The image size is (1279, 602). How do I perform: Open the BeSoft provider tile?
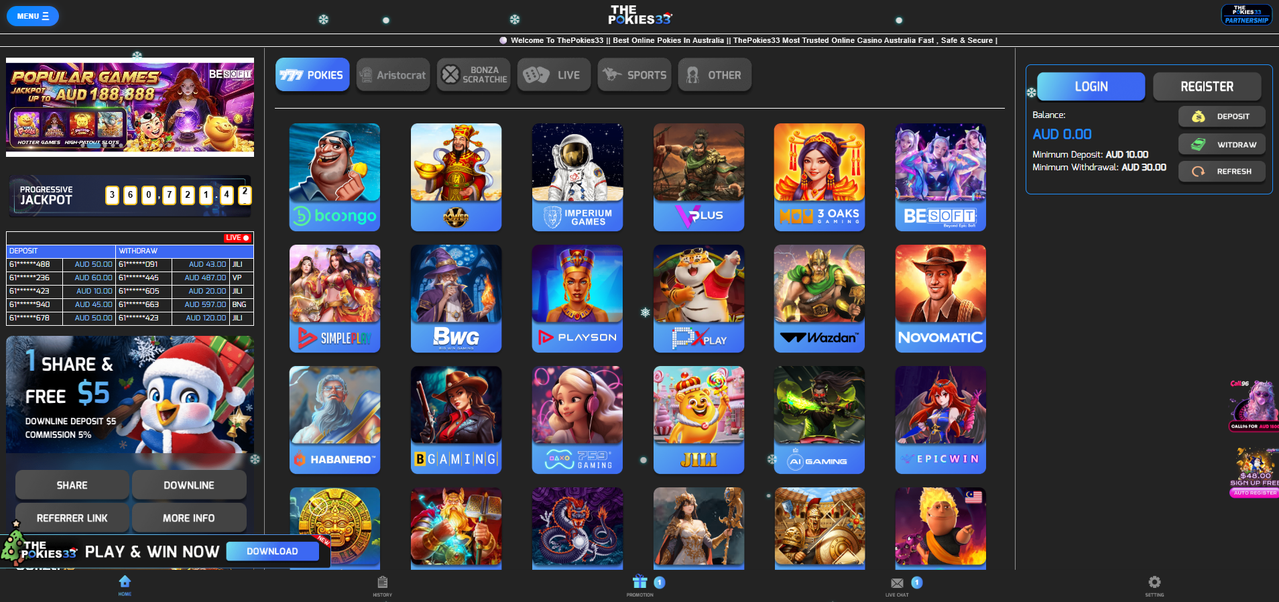click(x=940, y=177)
